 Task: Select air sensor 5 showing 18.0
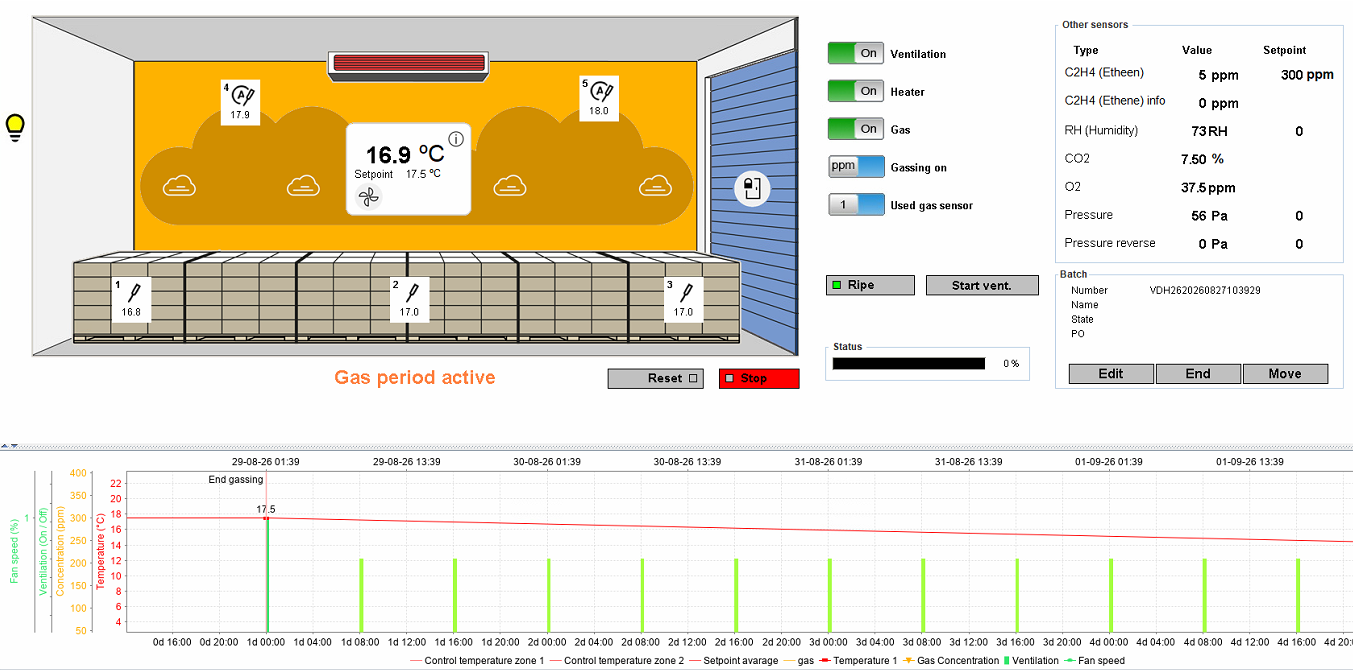click(x=599, y=98)
